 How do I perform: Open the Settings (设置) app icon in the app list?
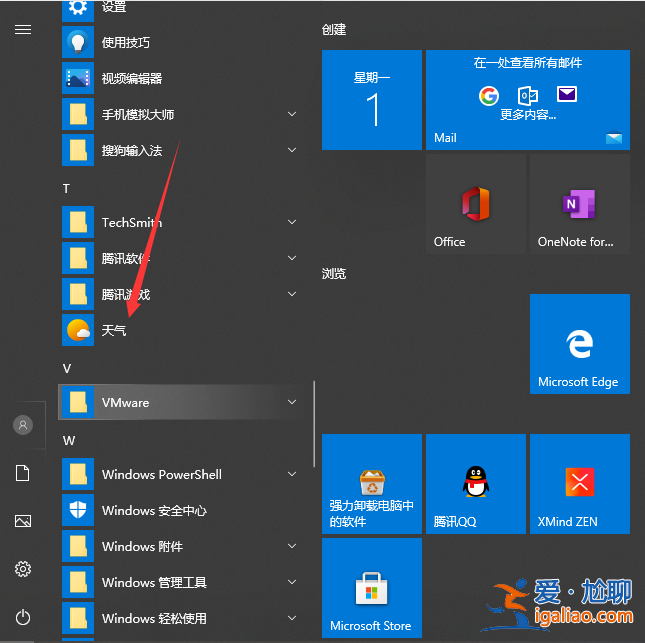coord(78,10)
